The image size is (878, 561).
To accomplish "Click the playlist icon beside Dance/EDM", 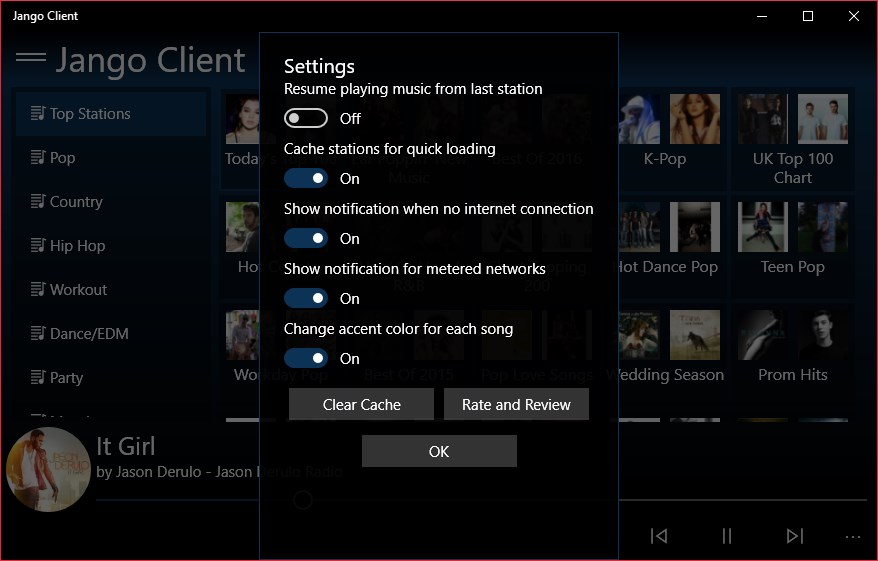I will (x=38, y=333).
